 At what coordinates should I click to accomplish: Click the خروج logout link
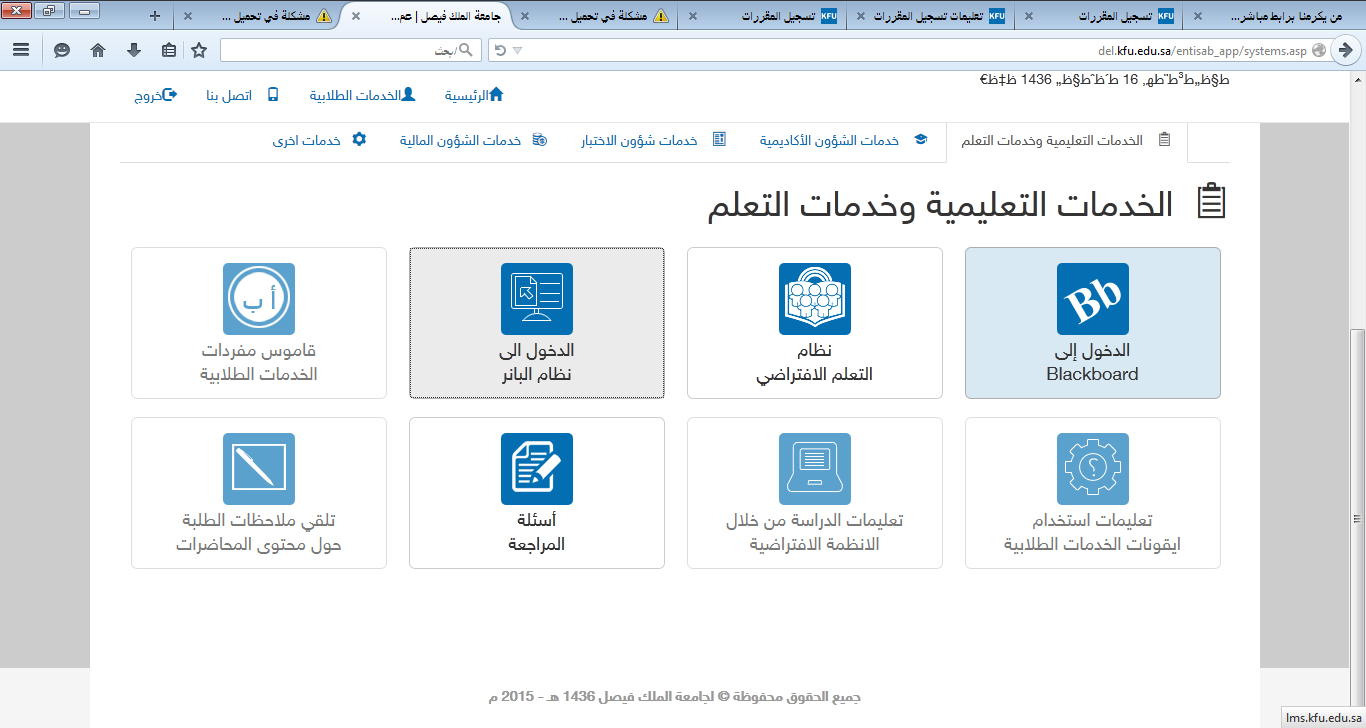(155, 96)
